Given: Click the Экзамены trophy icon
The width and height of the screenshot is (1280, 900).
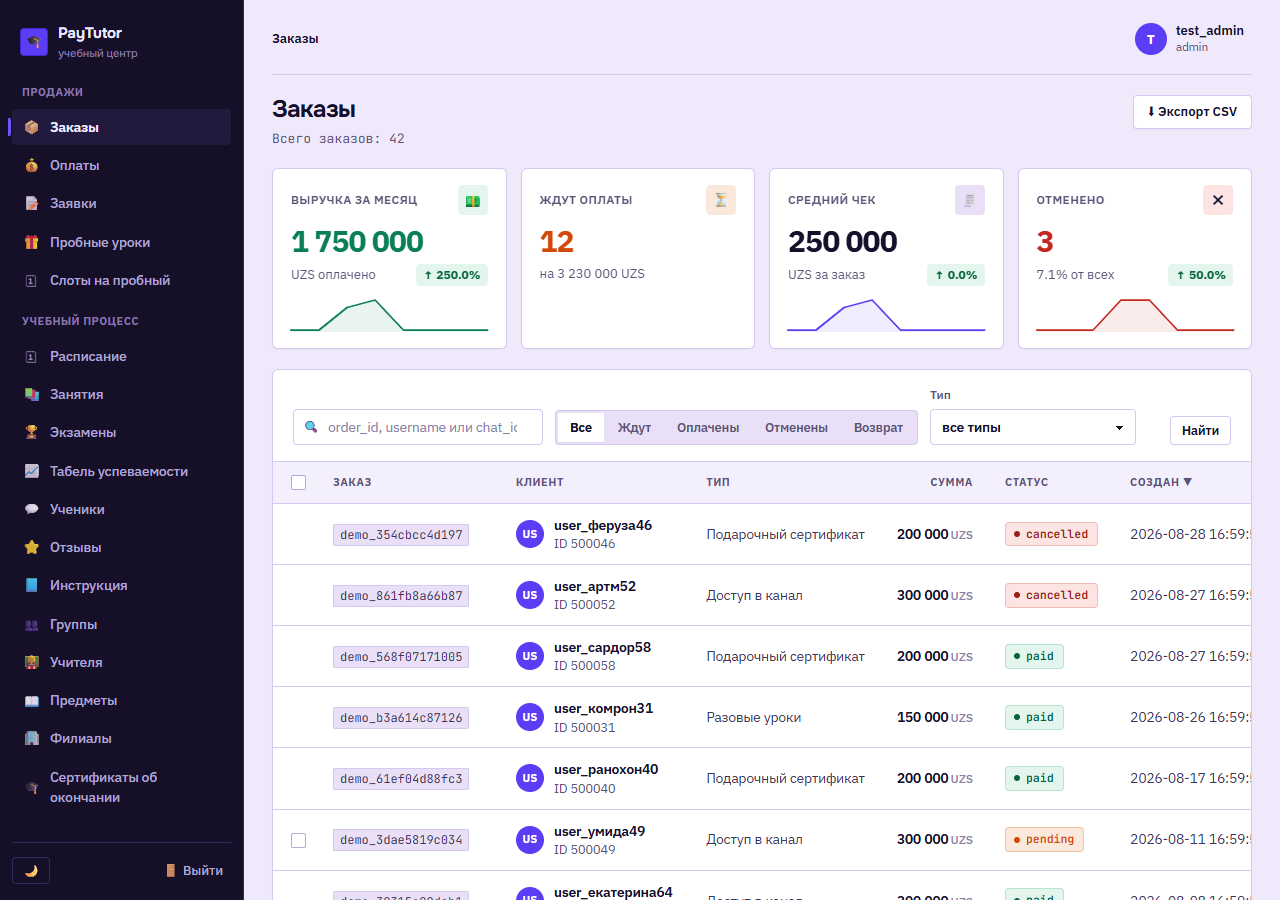Looking at the screenshot, I should click(31, 432).
